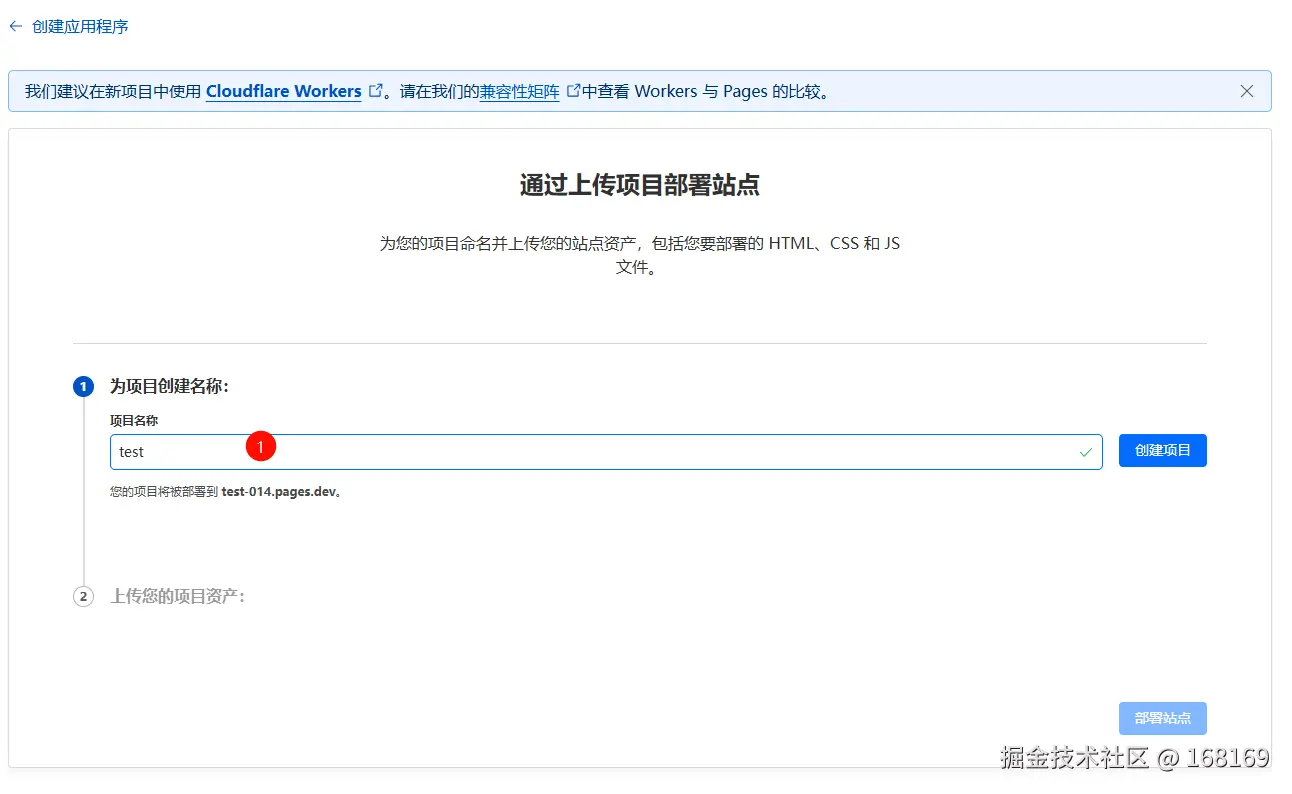Click the 为项目创建名称 heading
This screenshot has width=1292, height=794.
tap(169, 387)
